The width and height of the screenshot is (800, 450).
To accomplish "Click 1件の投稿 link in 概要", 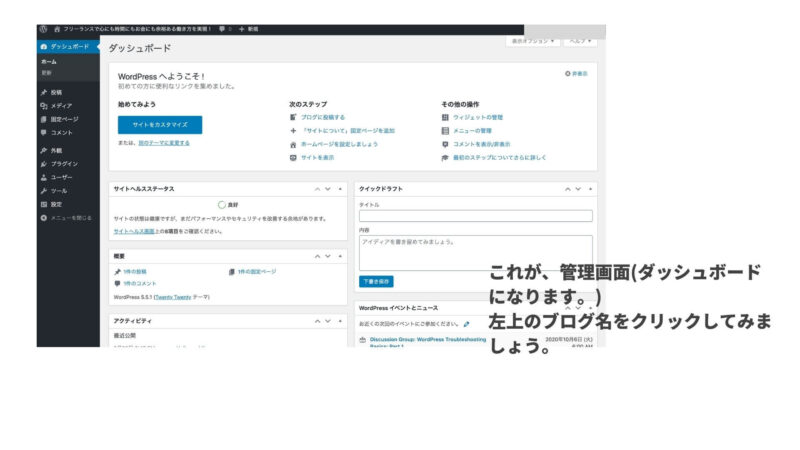I will click(135, 272).
